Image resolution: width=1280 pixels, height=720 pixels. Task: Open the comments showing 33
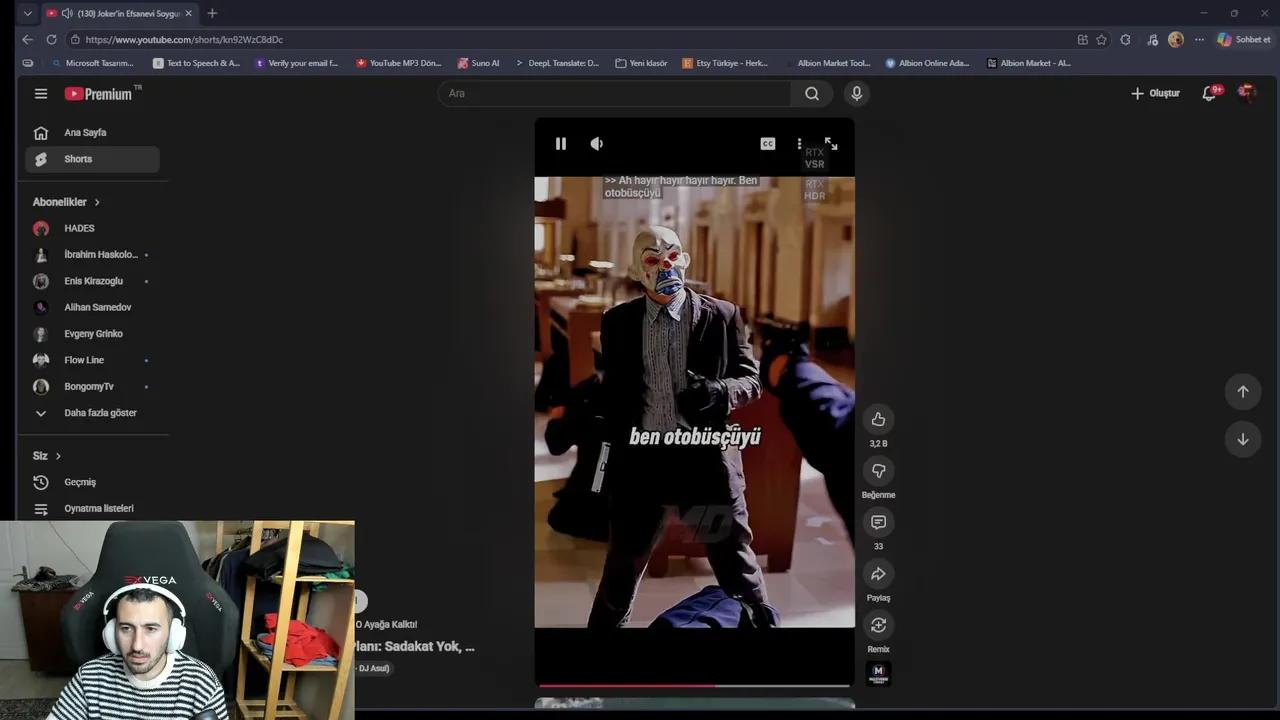(x=878, y=522)
